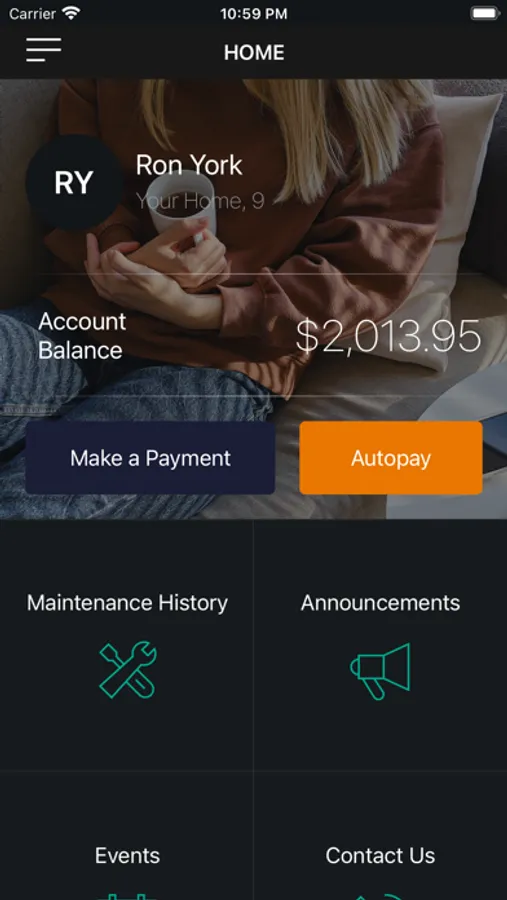This screenshot has width=507, height=900.
Task: Click the Wi-Fi status icon
Action: (x=71, y=13)
